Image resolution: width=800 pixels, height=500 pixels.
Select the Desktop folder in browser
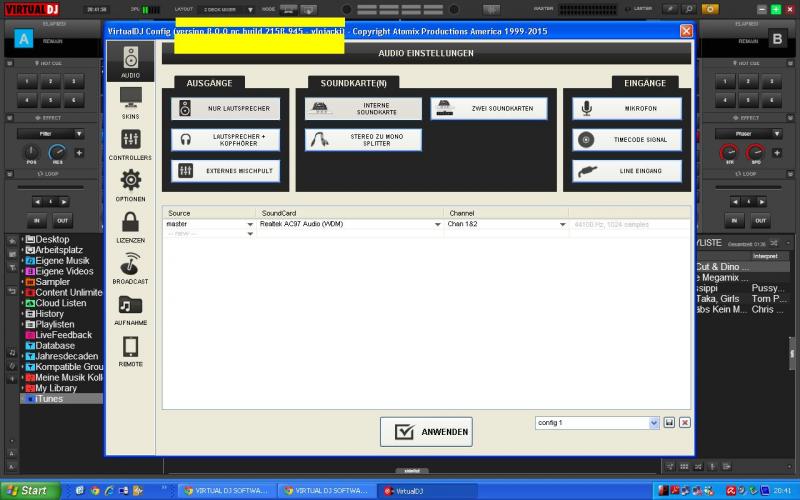pos(52,239)
